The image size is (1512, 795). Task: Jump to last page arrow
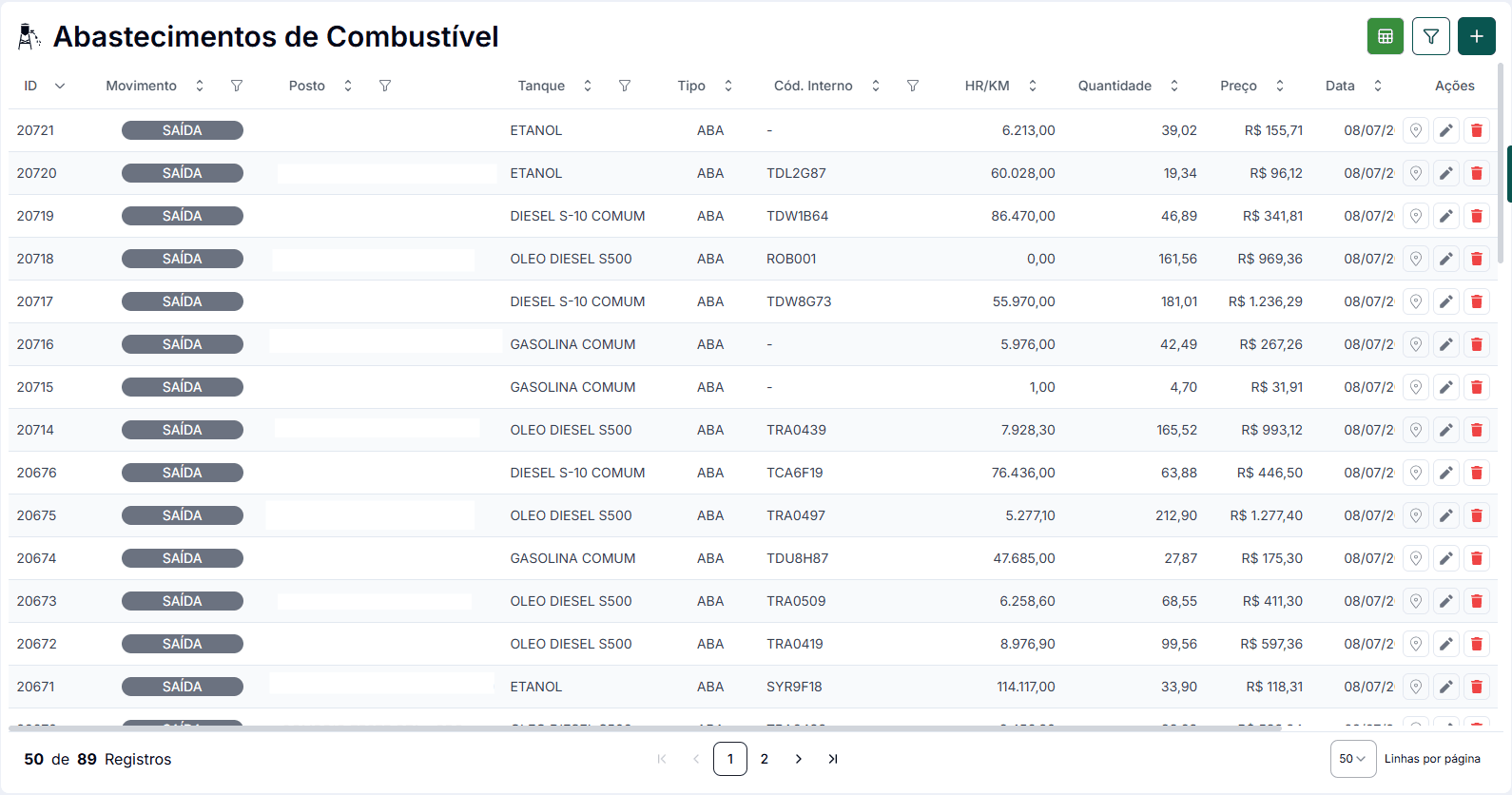(833, 759)
